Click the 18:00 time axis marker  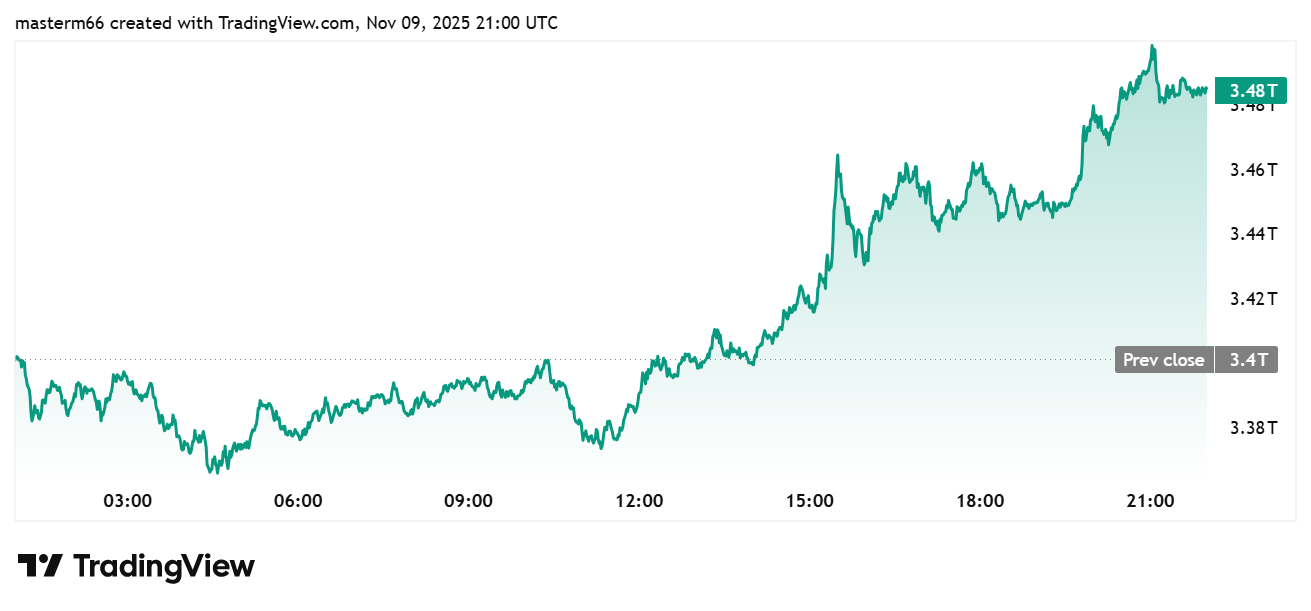pyautogui.click(x=980, y=500)
